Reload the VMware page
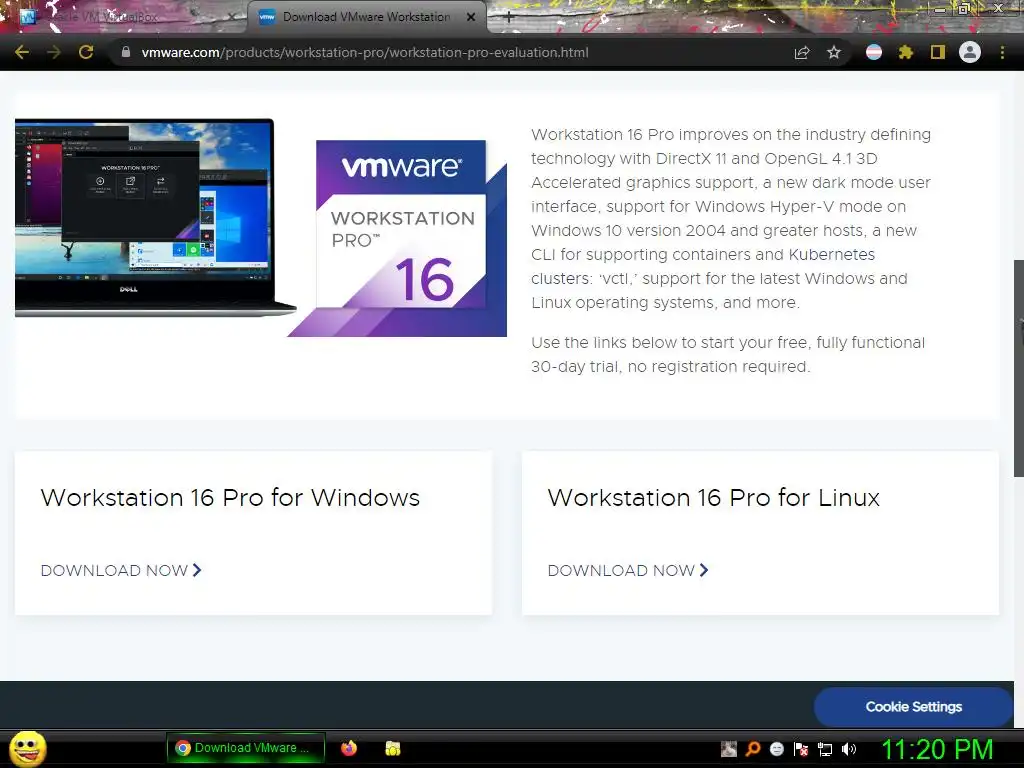1024x768 pixels. [x=86, y=52]
